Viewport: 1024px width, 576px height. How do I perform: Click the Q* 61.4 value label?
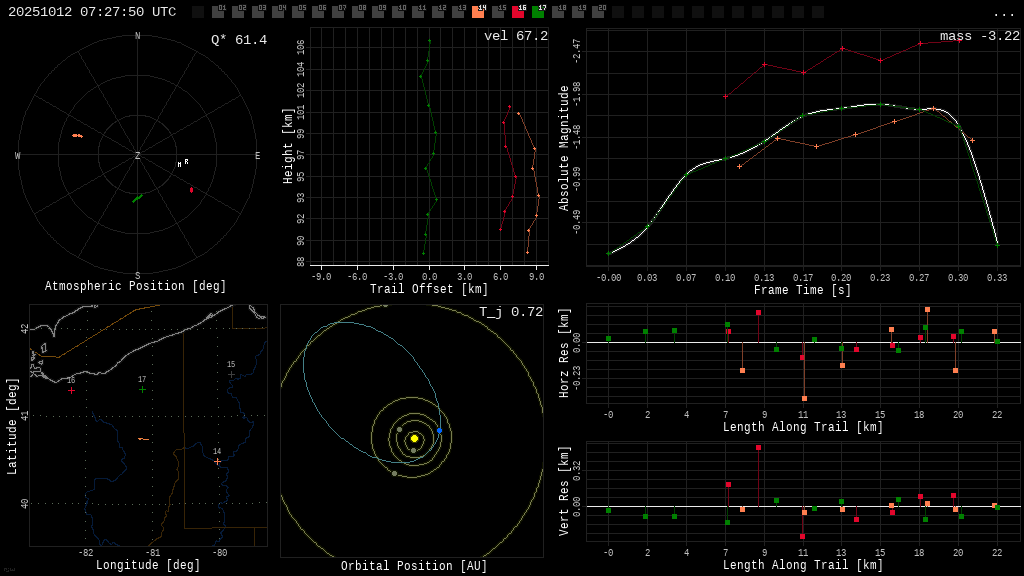pos(239,40)
